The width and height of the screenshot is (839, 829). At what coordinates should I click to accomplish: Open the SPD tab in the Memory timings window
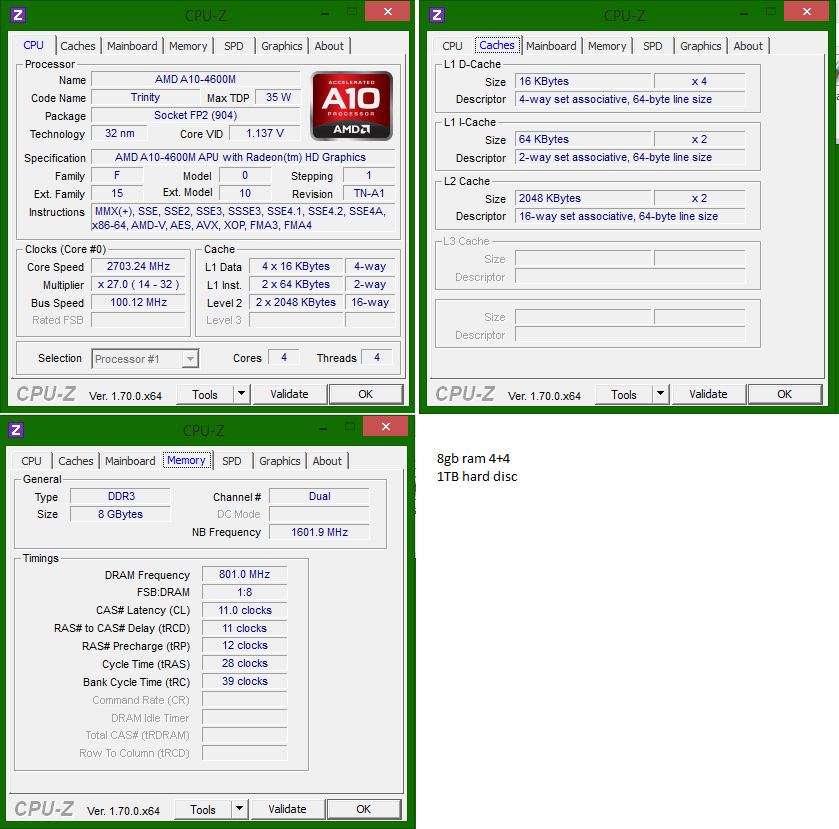point(232,461)
